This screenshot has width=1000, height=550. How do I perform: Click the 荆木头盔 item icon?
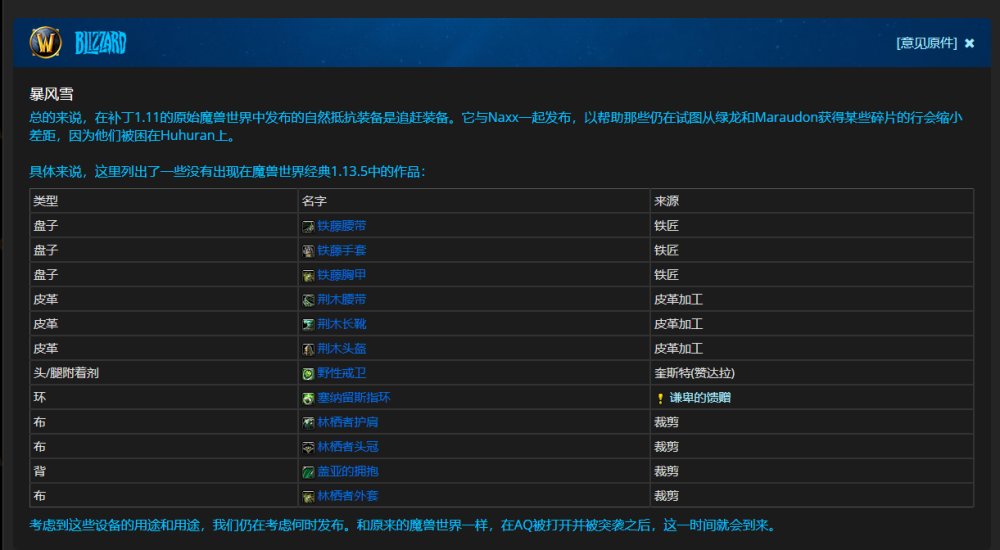pyautogui.click(x=308, y=350)
